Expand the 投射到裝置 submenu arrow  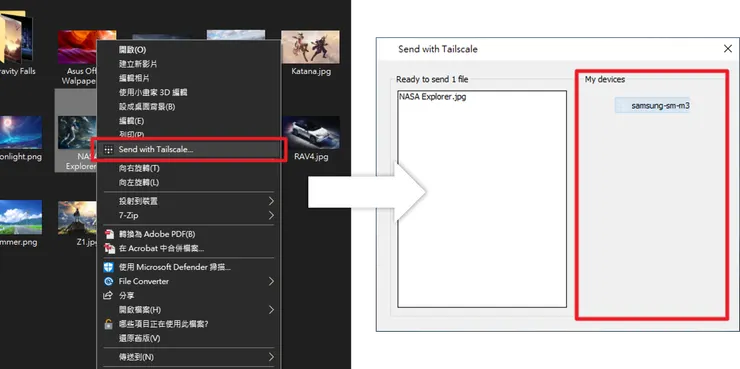pos(271,201)
